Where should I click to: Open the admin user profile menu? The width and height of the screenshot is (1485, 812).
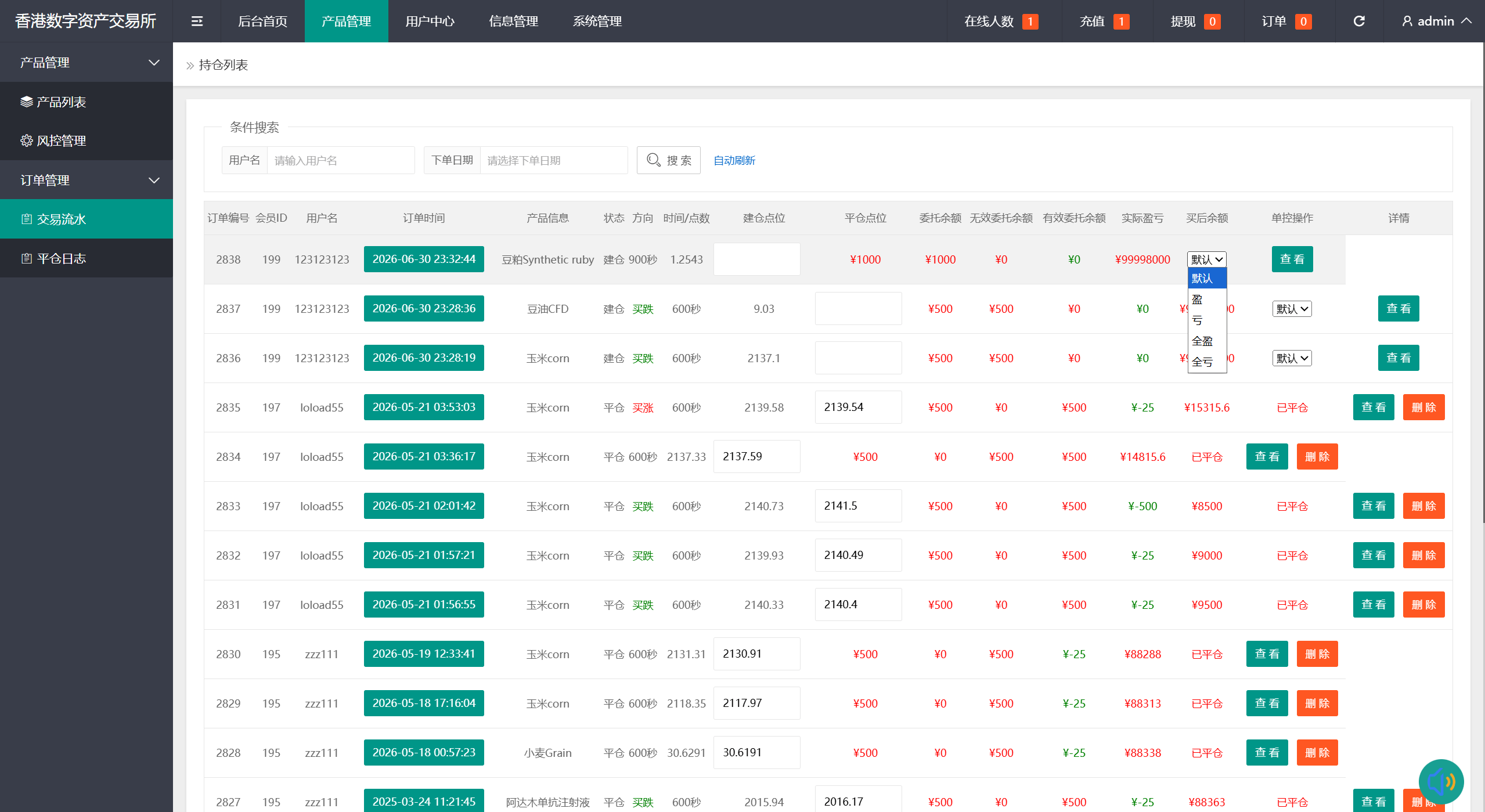click(x=1436, y=21)
